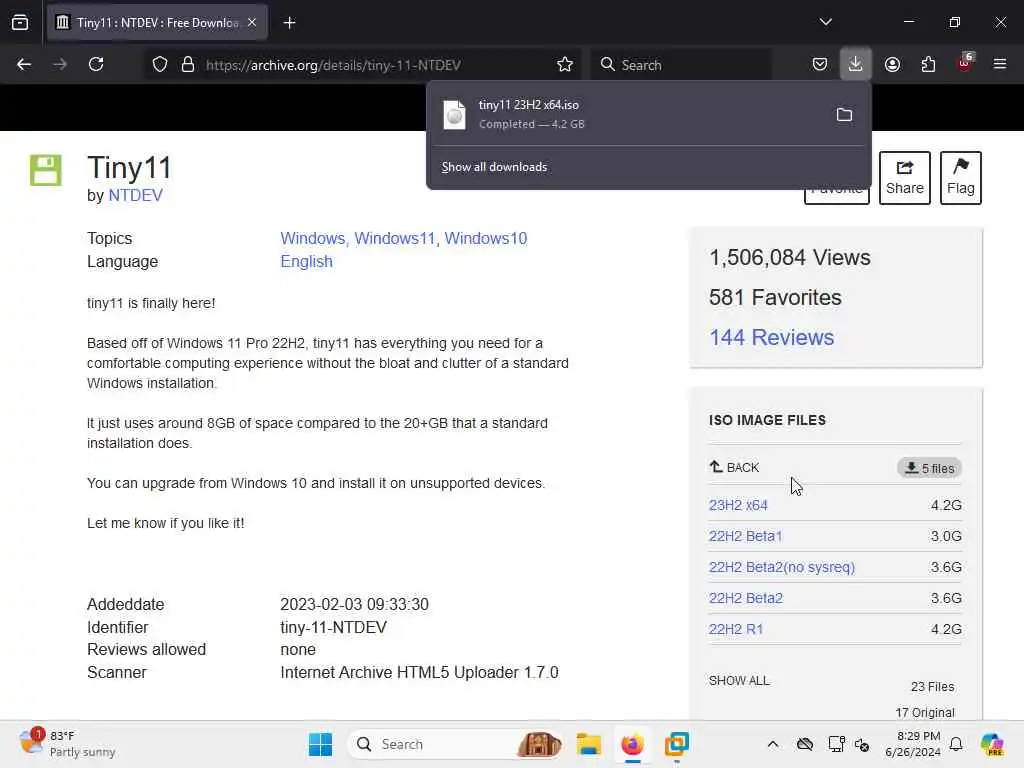This screenshot has height=768, width=1024.
Task: Open the notifications bell icon
Action: [956, 744]
